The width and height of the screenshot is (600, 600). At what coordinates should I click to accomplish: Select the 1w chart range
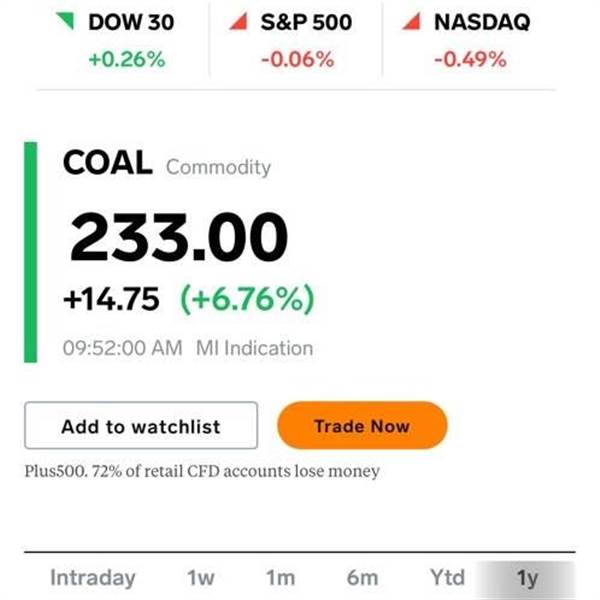pos(201,578)
